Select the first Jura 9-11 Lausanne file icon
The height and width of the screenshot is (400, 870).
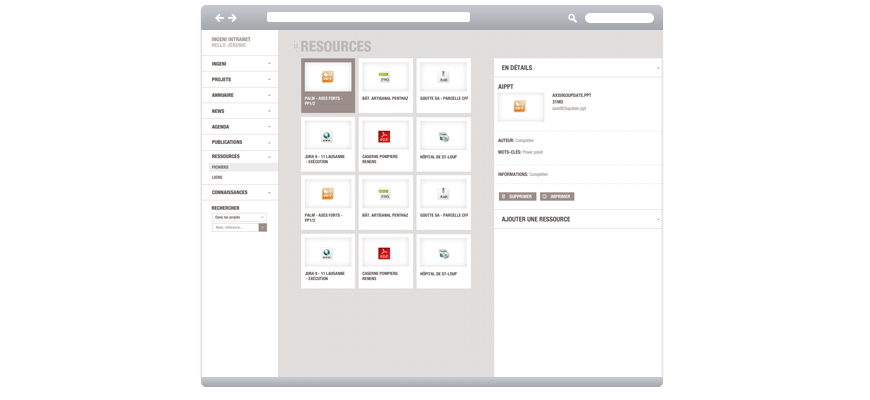[327, 136]
